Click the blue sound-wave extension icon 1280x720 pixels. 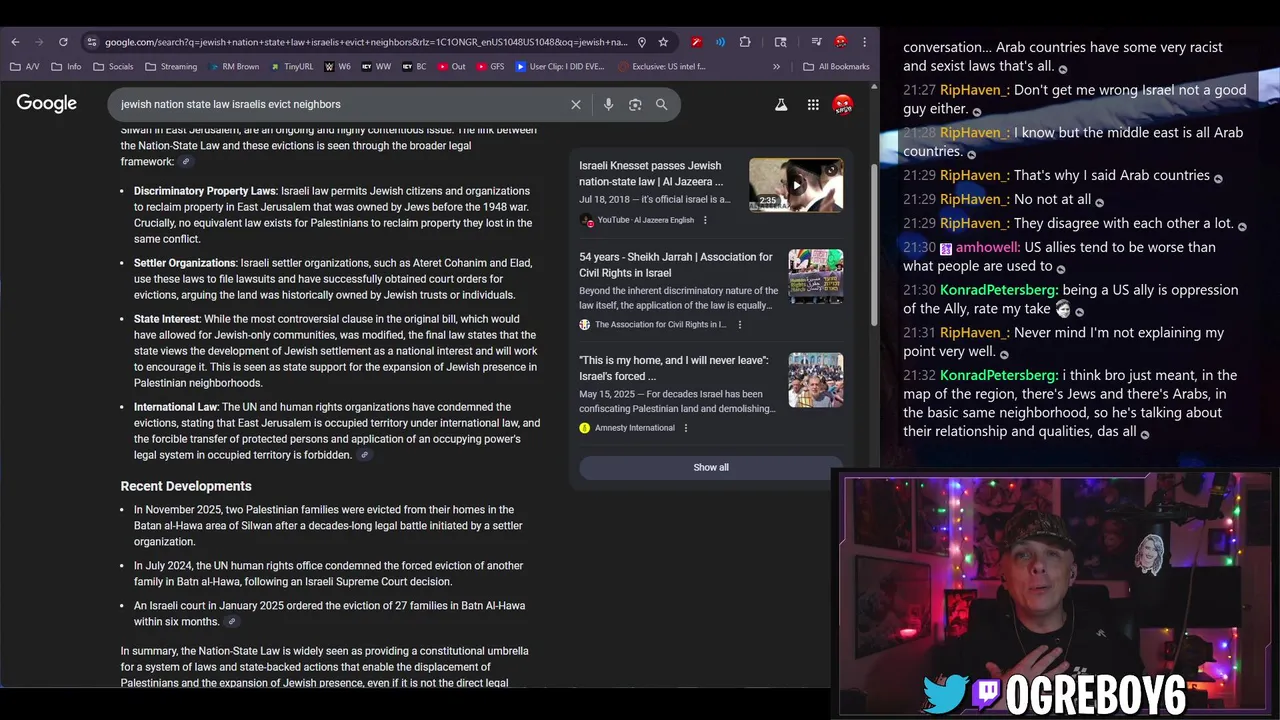click(721, 42)
